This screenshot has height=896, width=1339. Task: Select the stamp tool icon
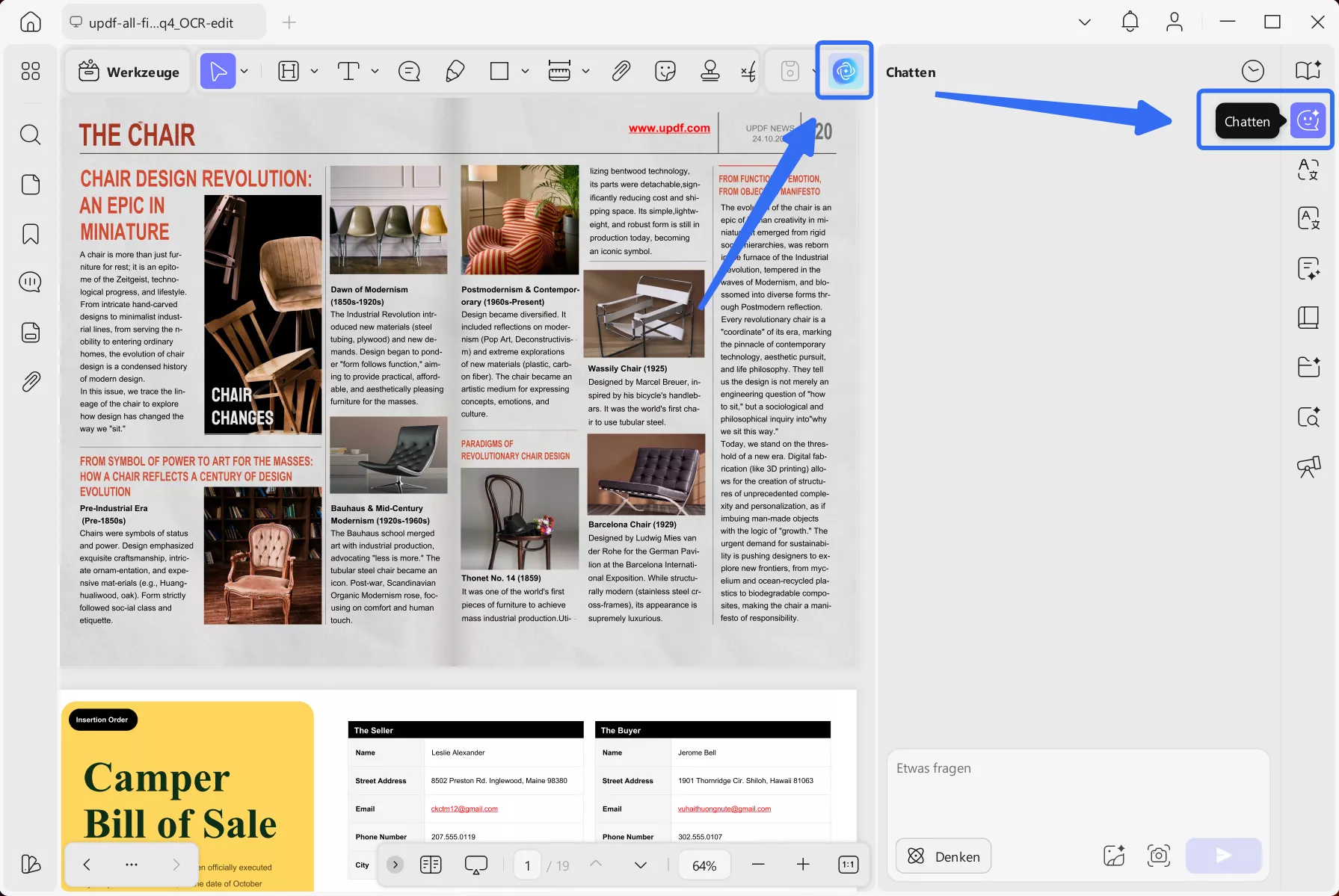[x=709, y=71]
